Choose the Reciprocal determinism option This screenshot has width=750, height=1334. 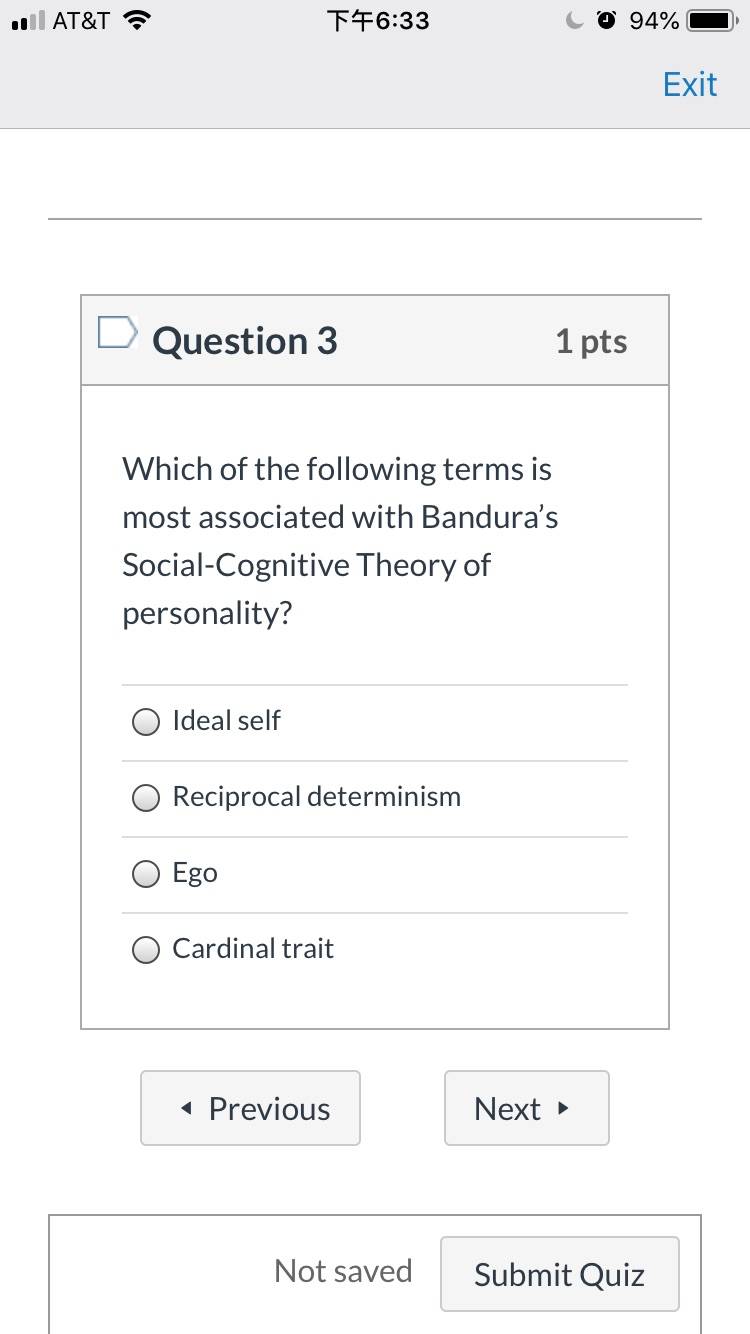pos(146,798)
